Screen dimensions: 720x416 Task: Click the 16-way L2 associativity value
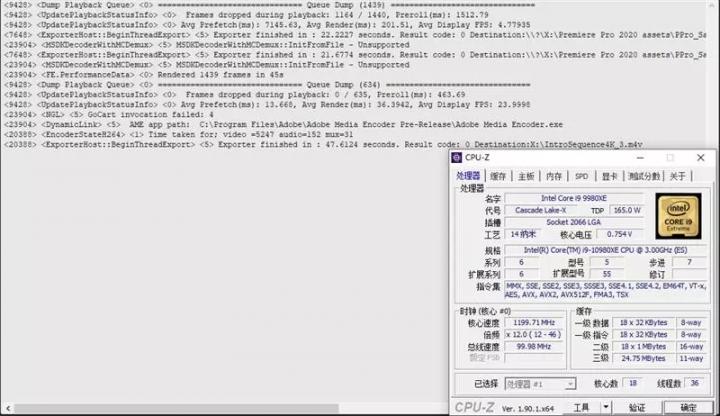[x=692, y=347]
